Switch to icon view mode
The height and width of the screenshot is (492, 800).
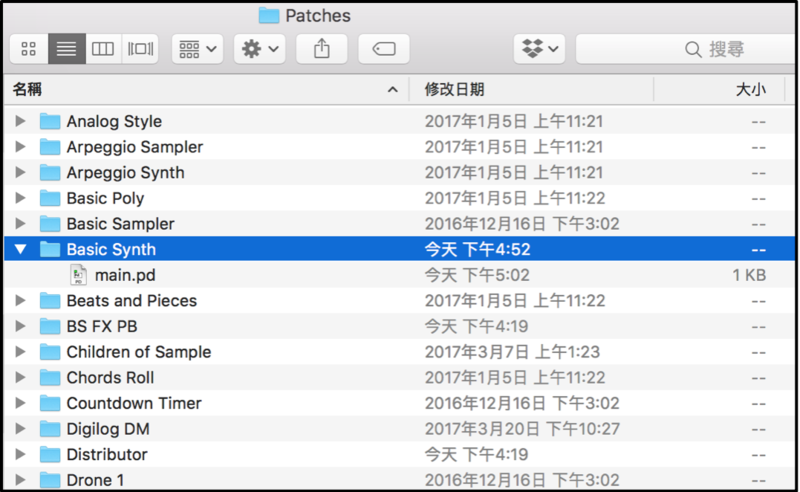(28, 49)
